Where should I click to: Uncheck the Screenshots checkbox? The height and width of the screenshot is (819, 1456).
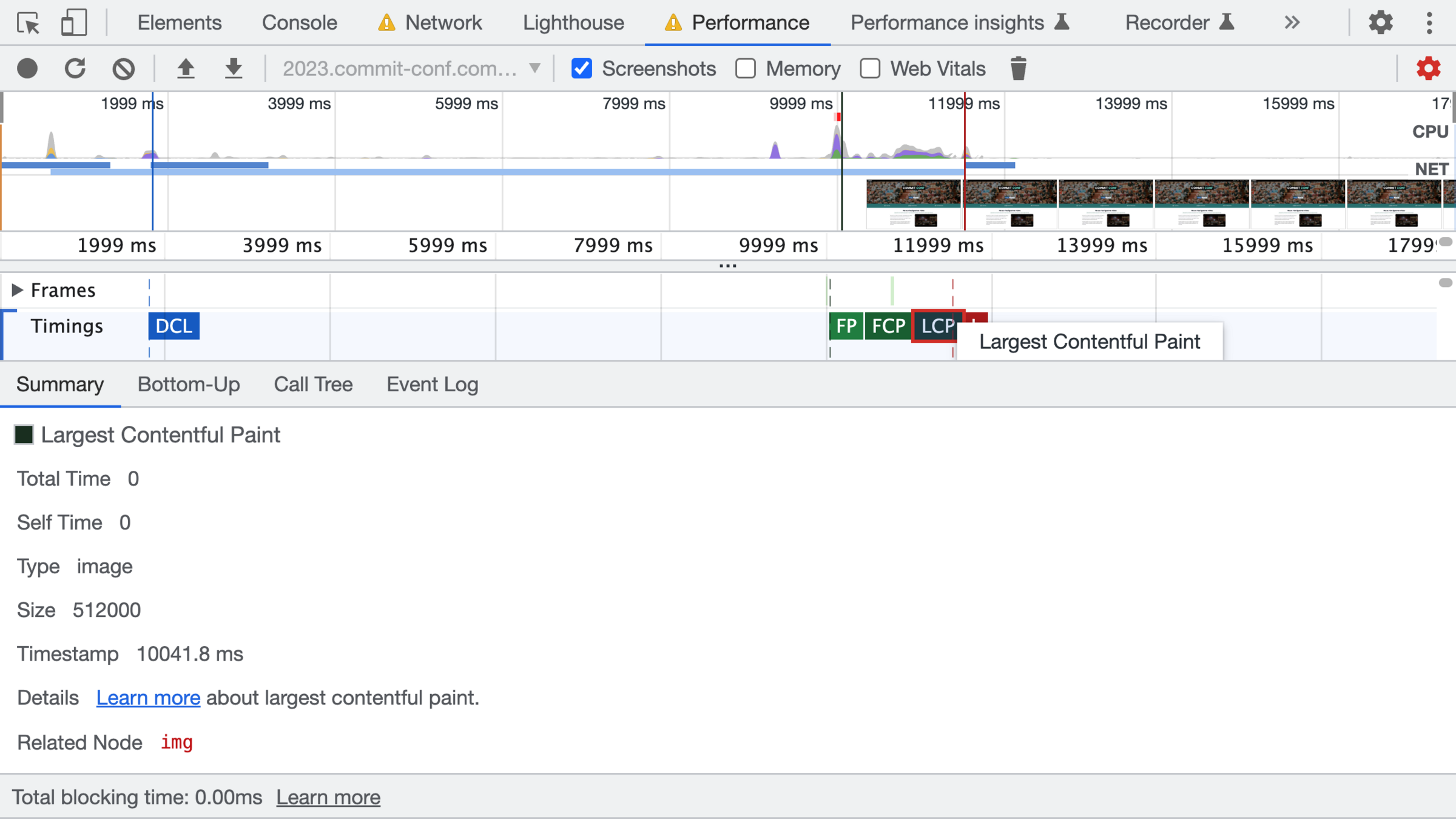point(581,69)
